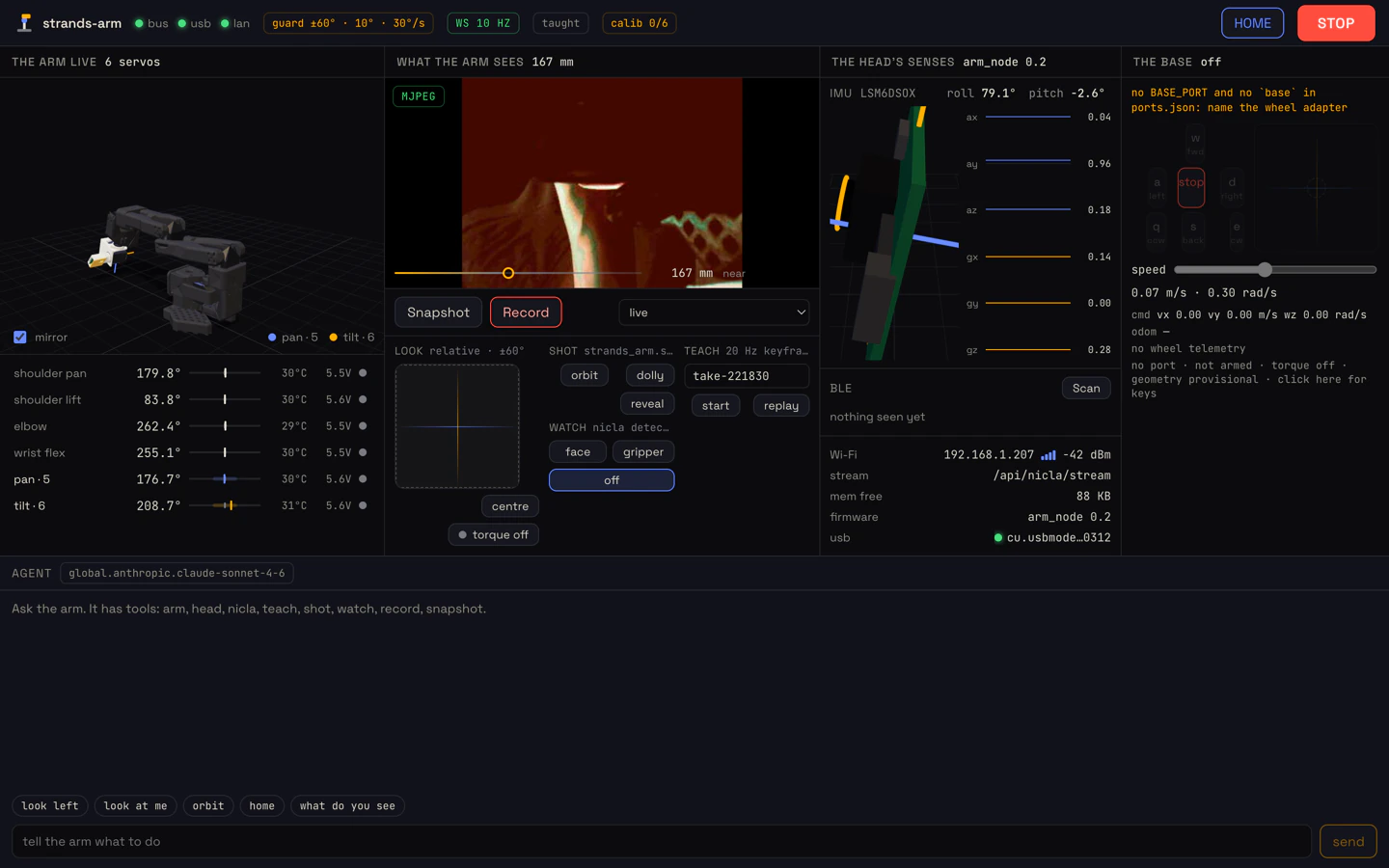Run the dolly shot
The image size is (1389, 868).
(x=650, y=375)
